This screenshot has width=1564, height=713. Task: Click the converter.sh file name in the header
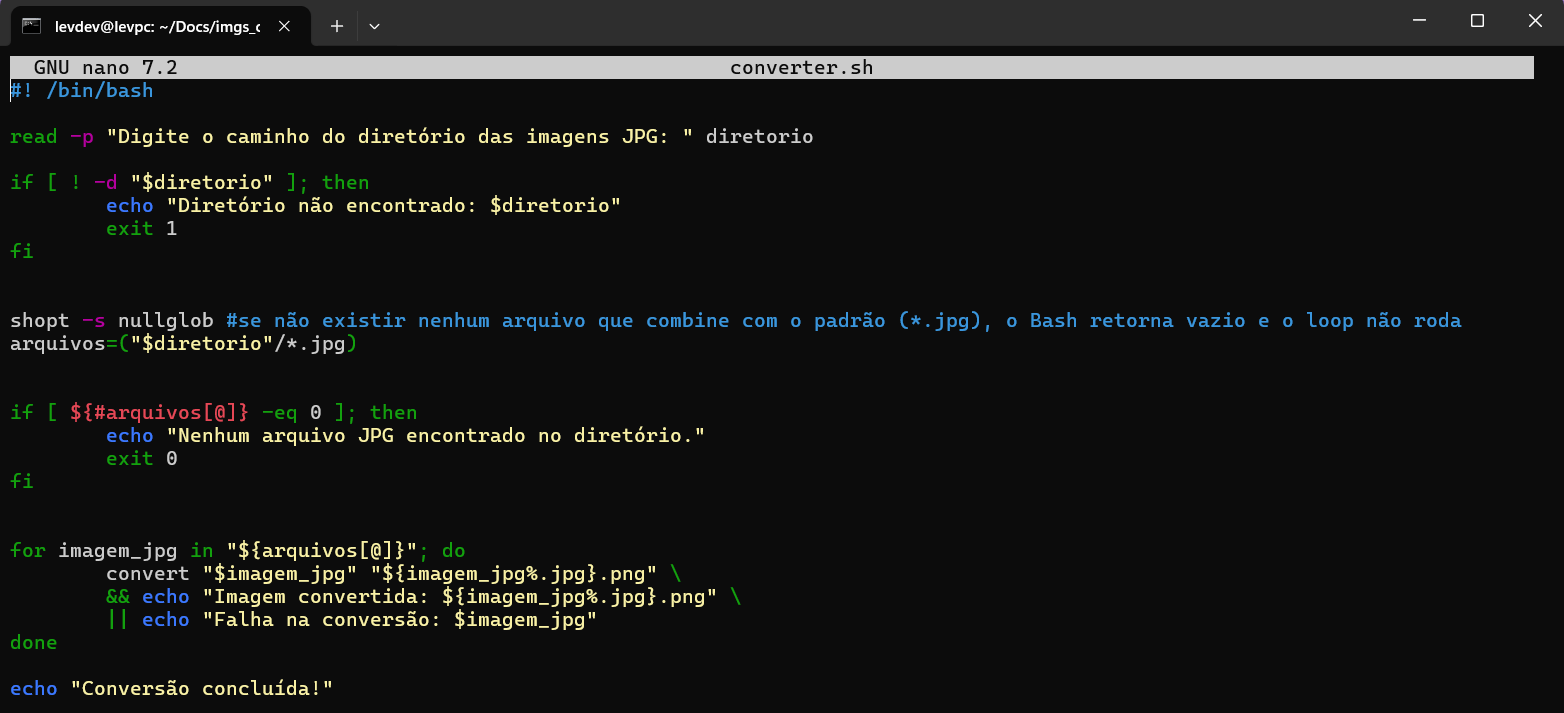pyautogui.click(x=801, y=68)
